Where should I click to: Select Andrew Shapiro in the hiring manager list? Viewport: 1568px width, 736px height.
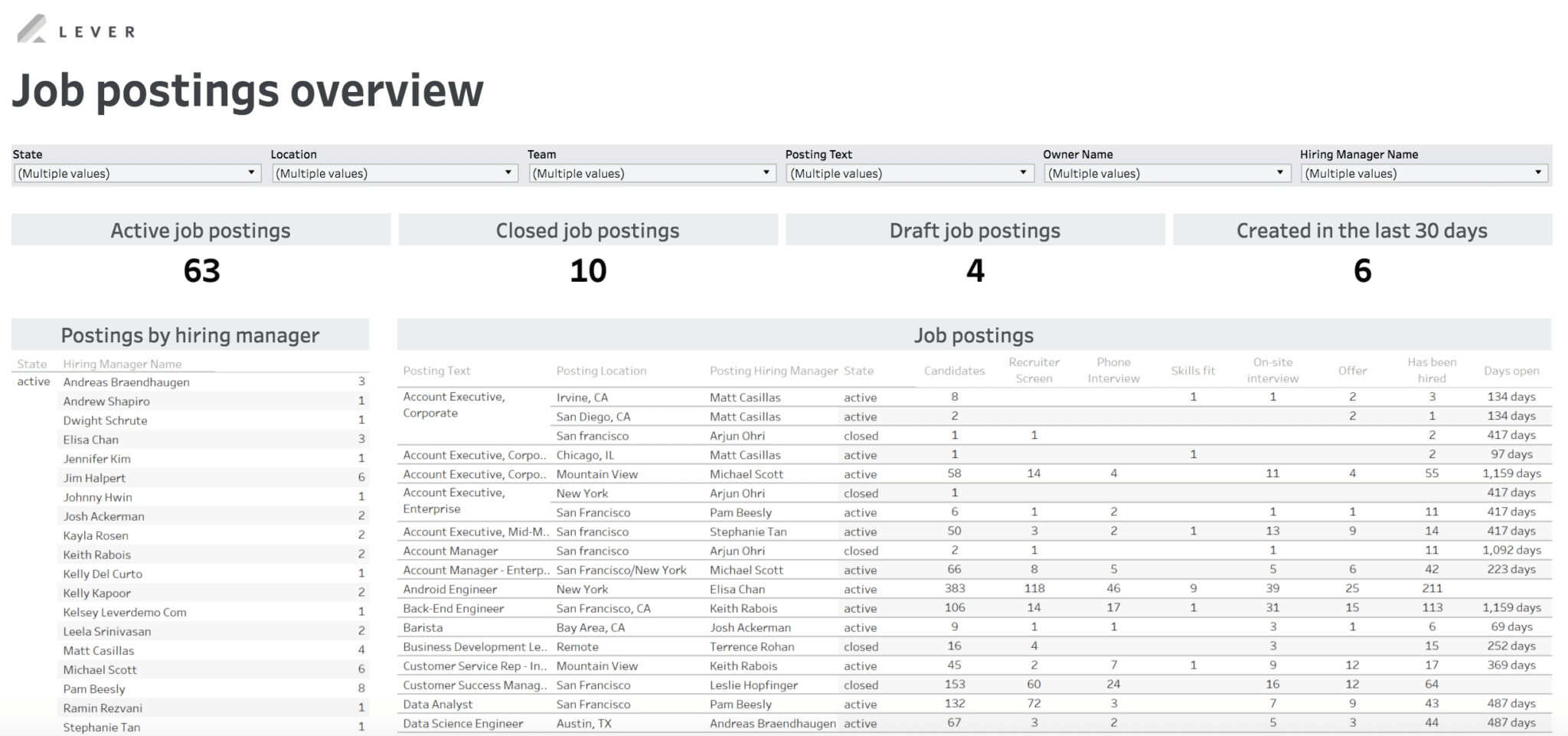(x=106, y=401)
